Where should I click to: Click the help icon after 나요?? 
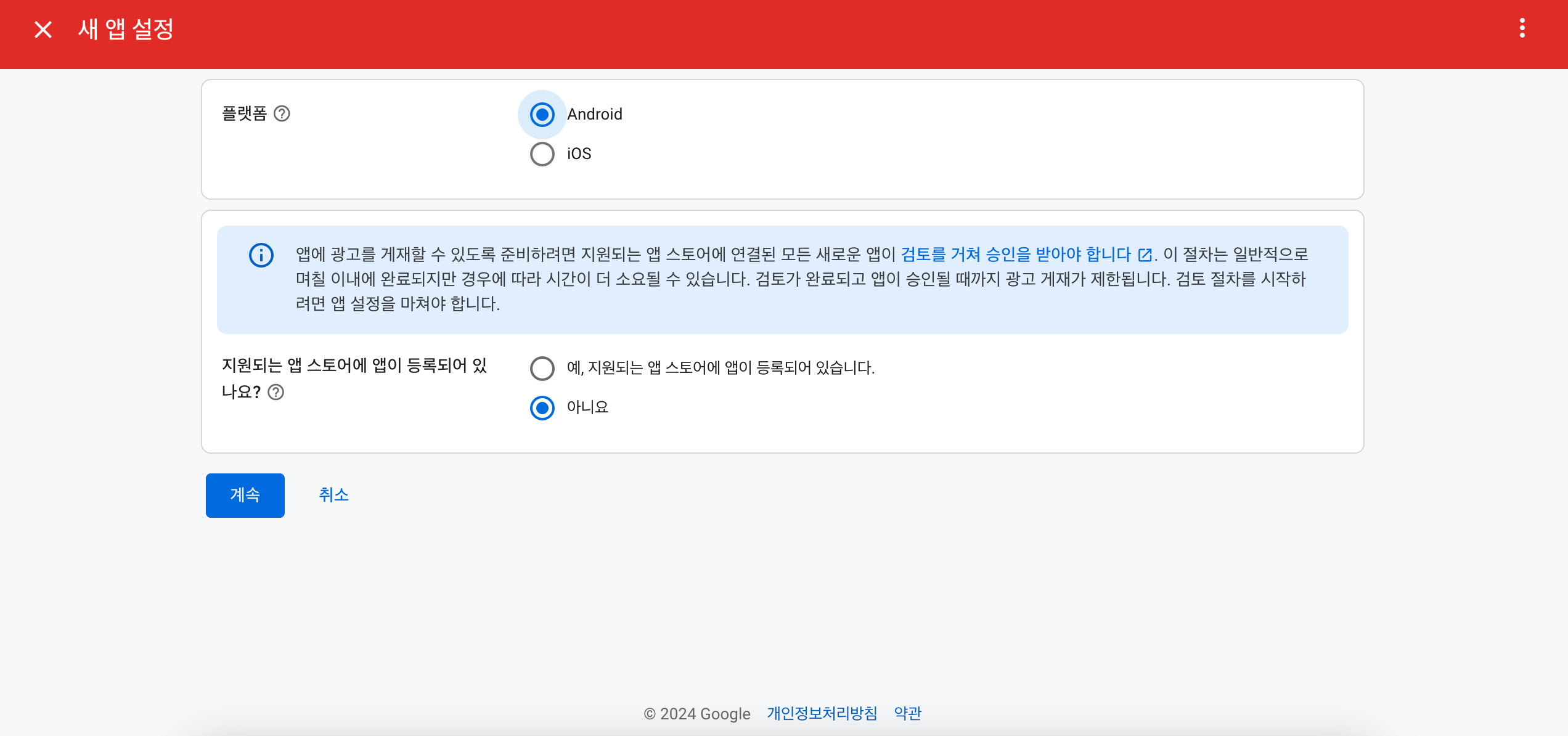click(276, 393)
